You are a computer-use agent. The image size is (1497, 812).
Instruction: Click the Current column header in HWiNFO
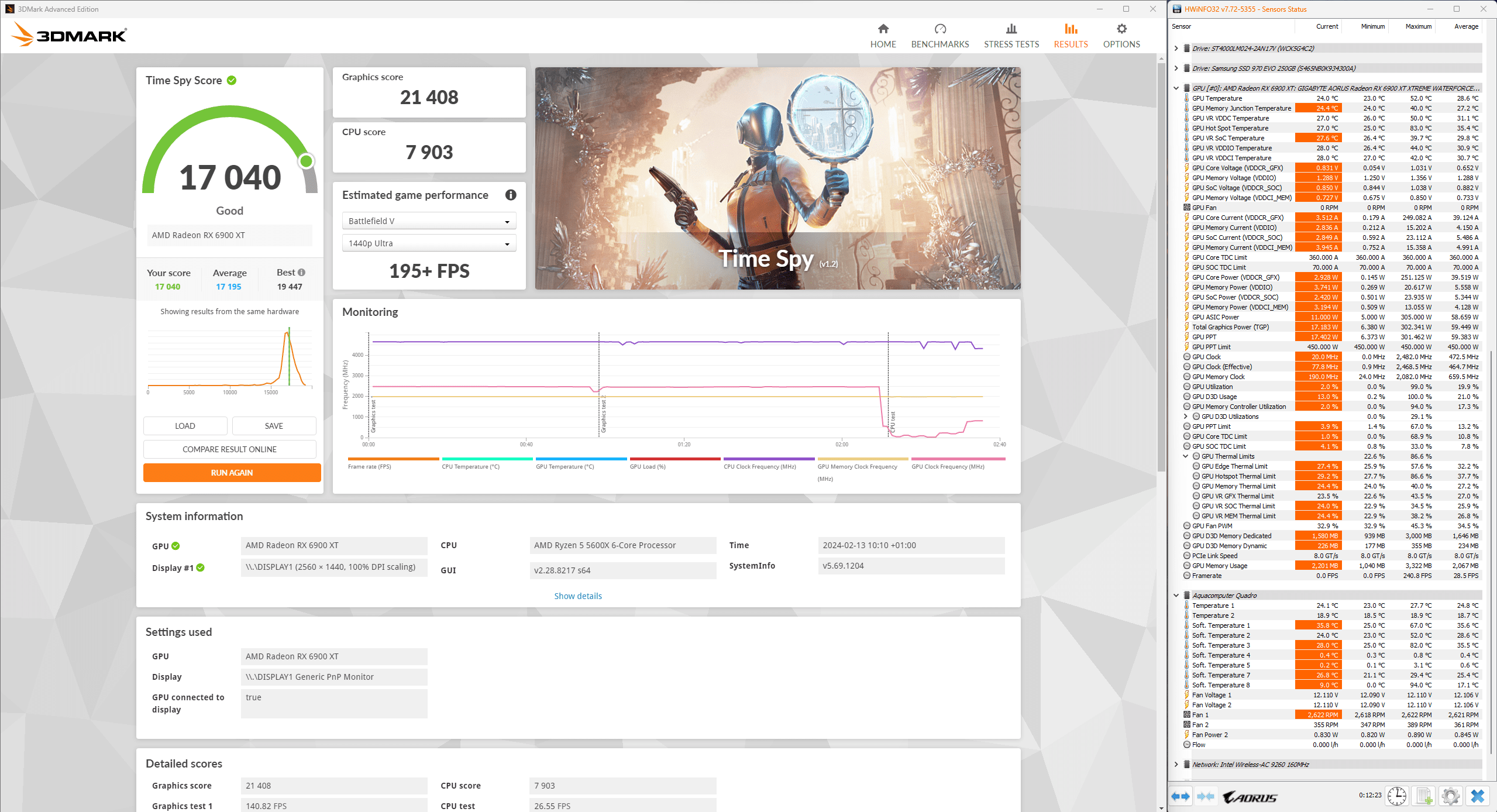pyautogui.click(x=1319, y=26)
